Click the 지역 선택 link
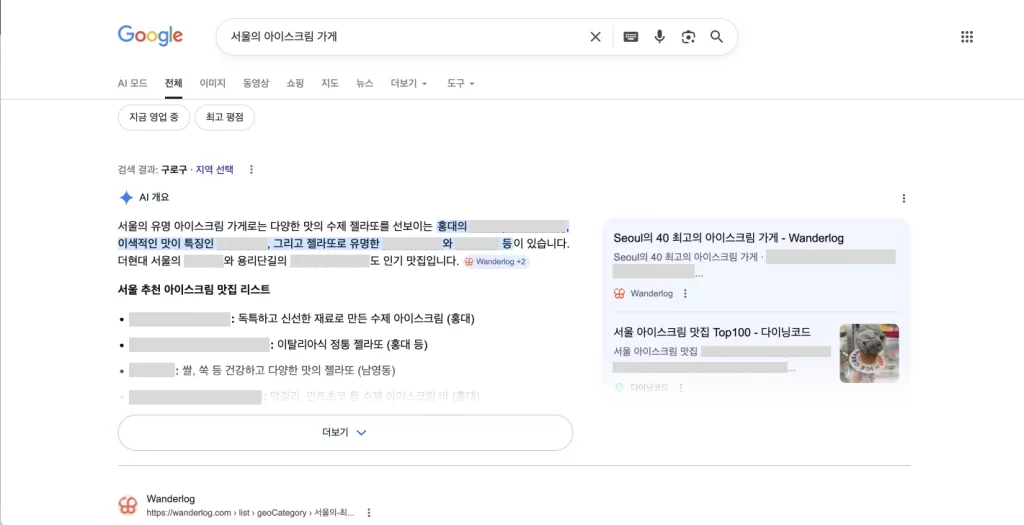This screenshot has width=1024, height=525. (x=214, y=170)
